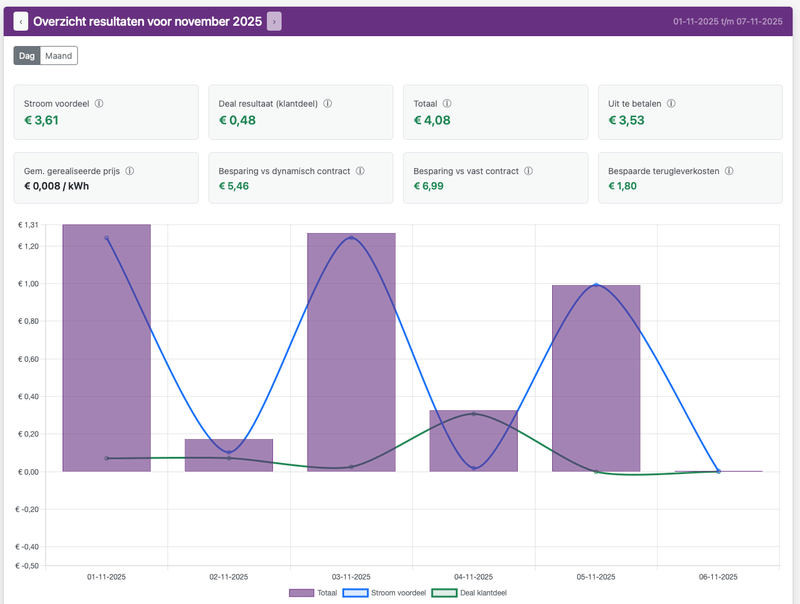The width and height of the screenshot is (800, 604).
Task: Click the Uit te betalen amount € 3,53
Action: point(627,121)
